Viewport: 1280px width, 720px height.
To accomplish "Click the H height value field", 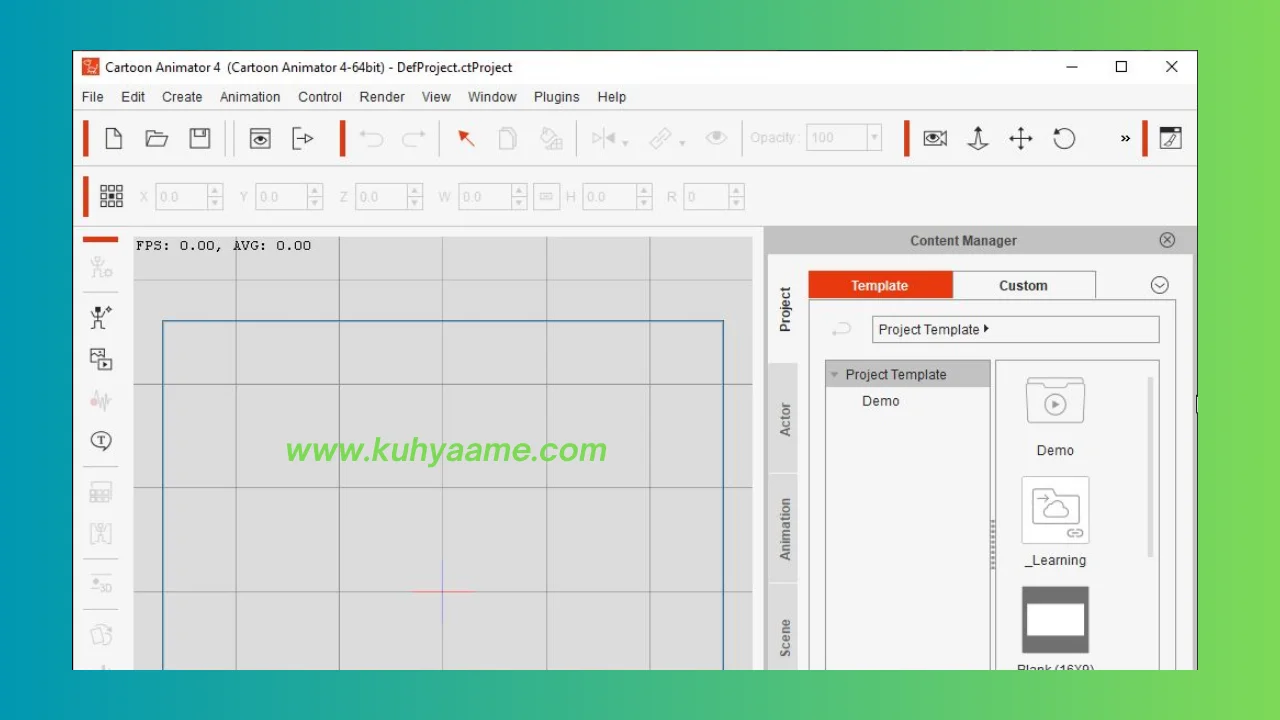I will tap(609, 197).
